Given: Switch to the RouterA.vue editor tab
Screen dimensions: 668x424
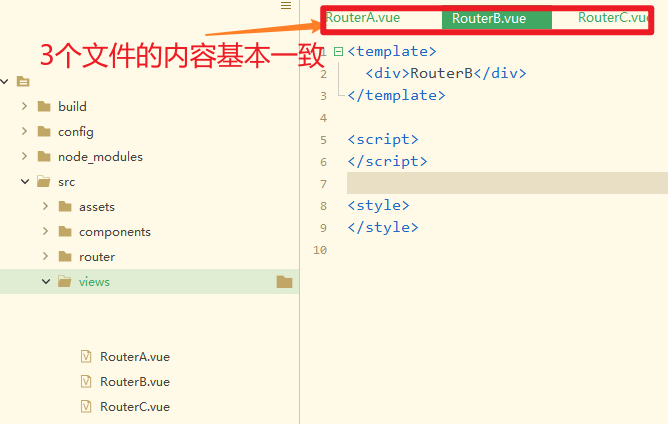Looking at the screenshot, I should pyautogui.click(x=363, y=17).
